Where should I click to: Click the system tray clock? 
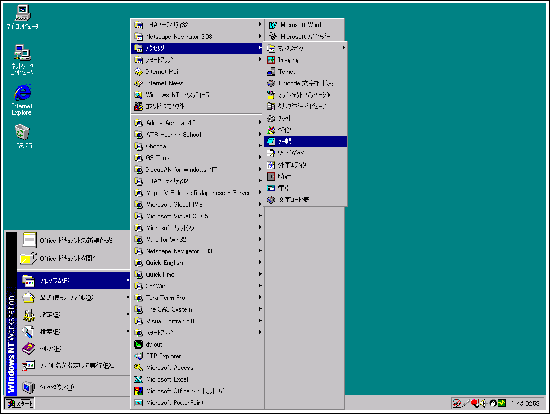click(x=526, y=403)
